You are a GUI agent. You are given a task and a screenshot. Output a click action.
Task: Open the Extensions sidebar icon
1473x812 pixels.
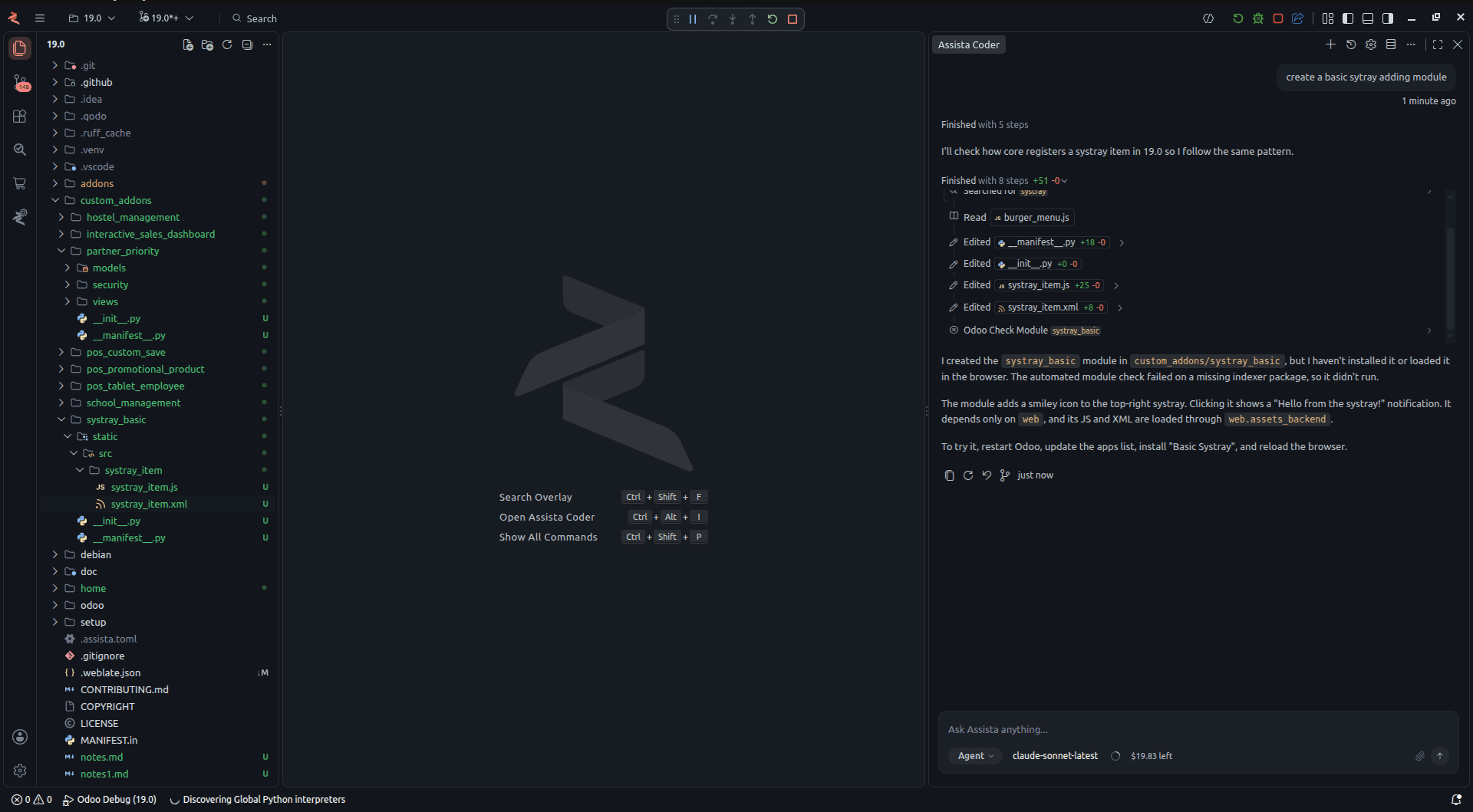click(20, 116)
